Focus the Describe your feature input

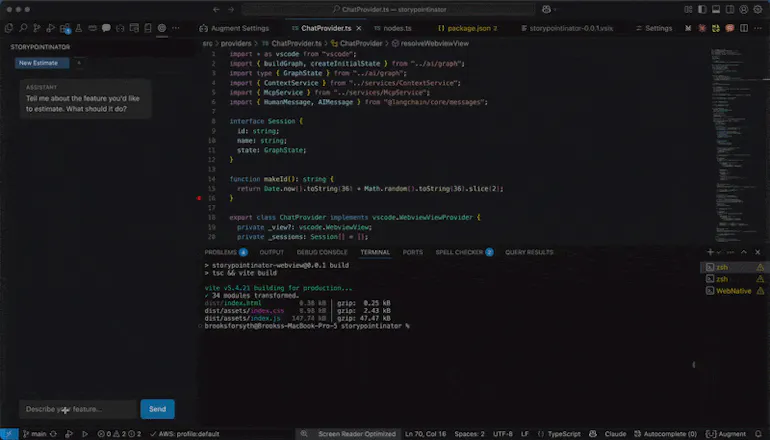[78, 409]
